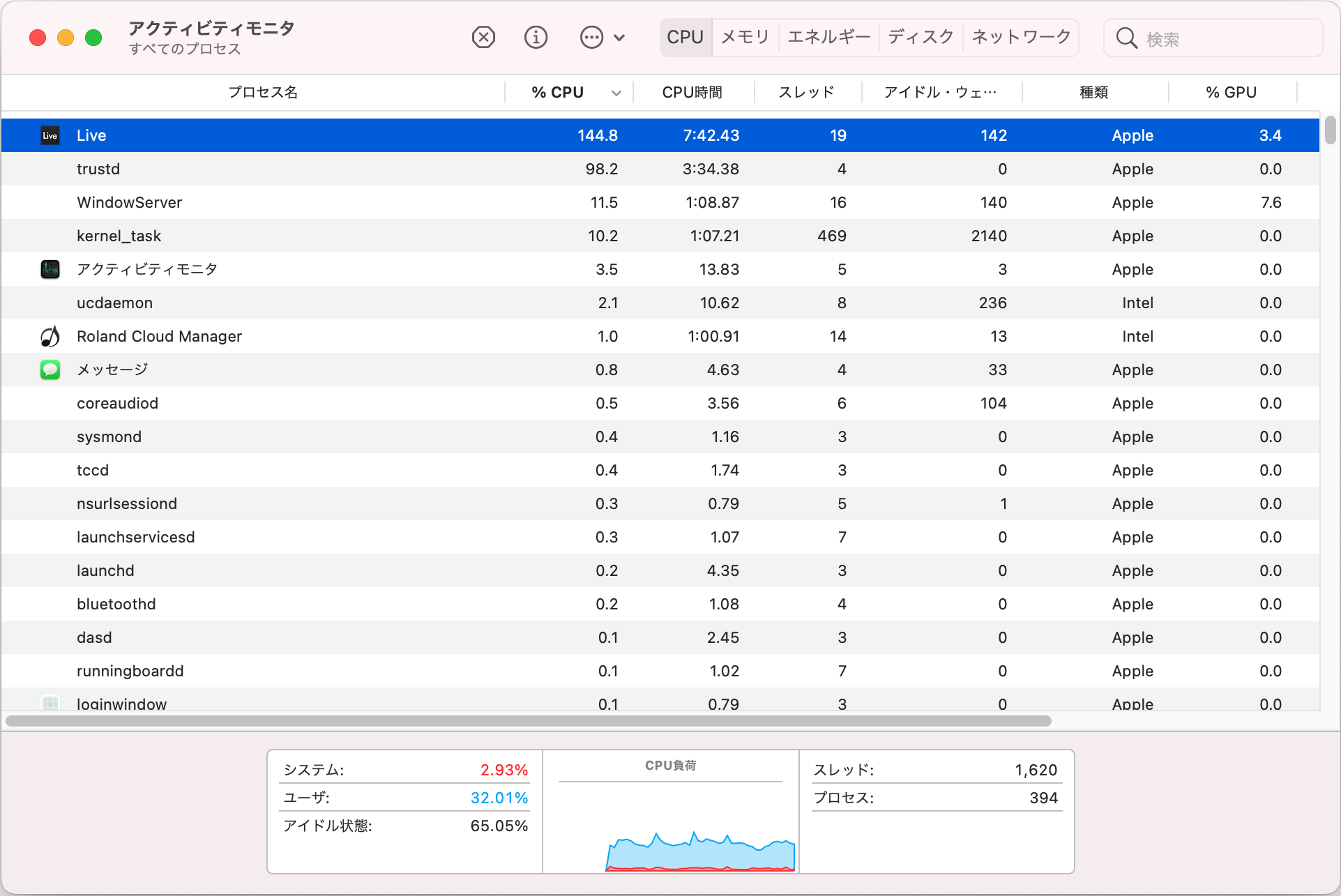1341x896 pixels.
Task: Select the kernel_task process row
Action: tap(660, 236)
